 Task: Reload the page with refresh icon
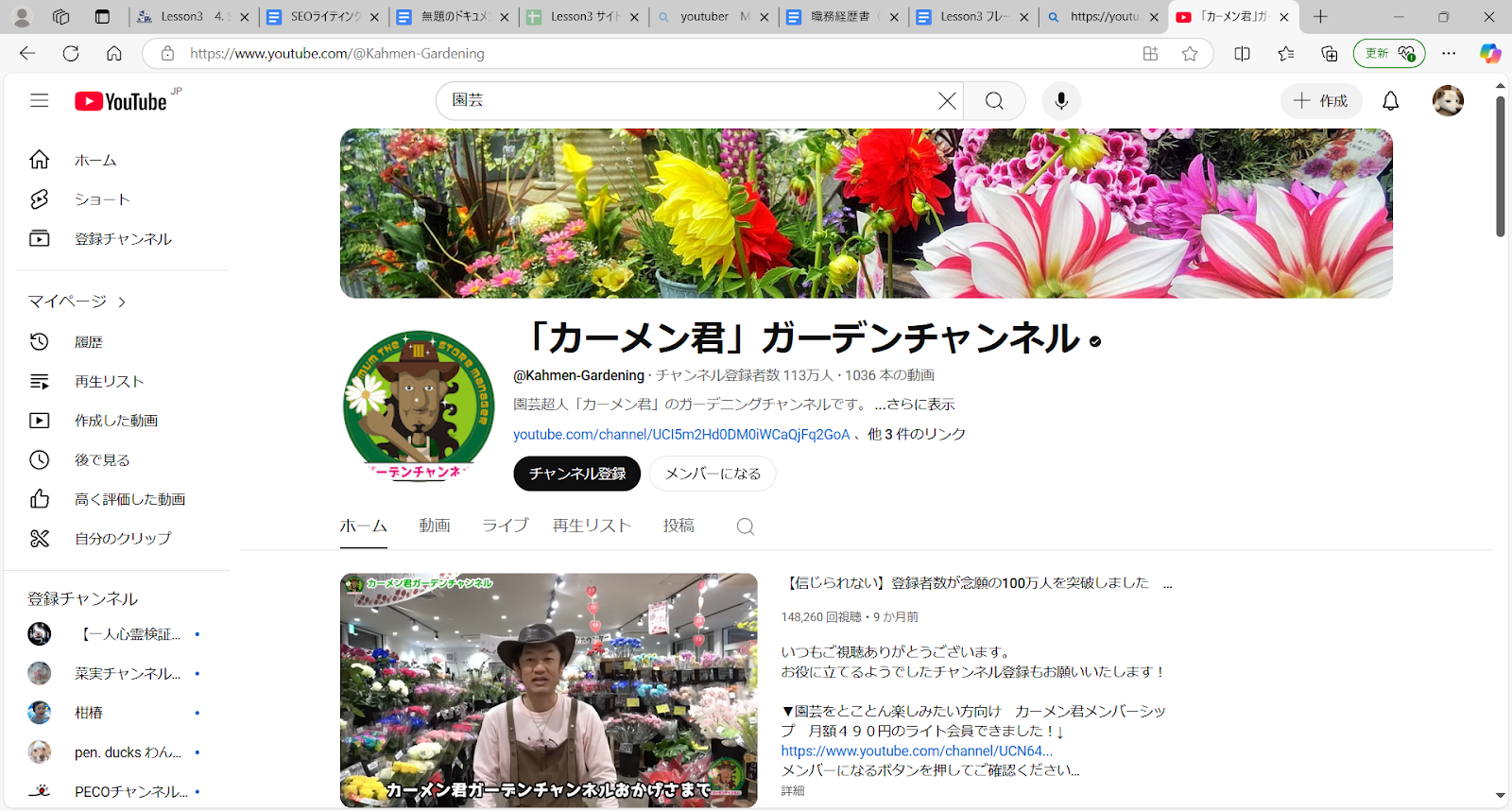pos(71,54)
